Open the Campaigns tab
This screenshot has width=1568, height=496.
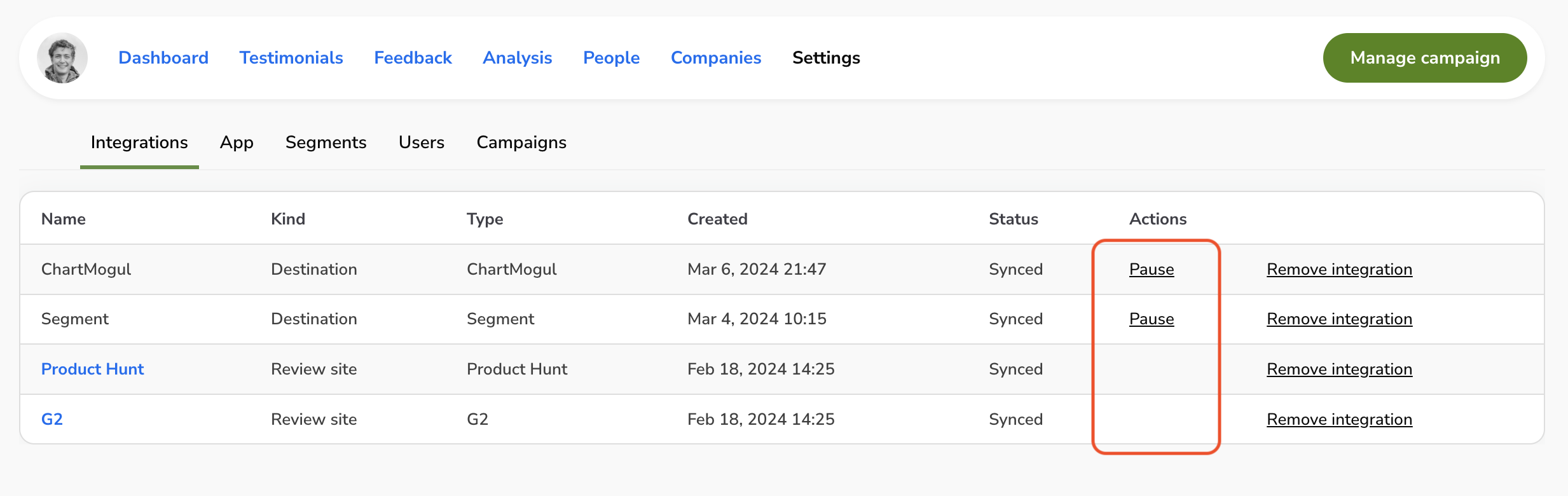click(521, 142)
